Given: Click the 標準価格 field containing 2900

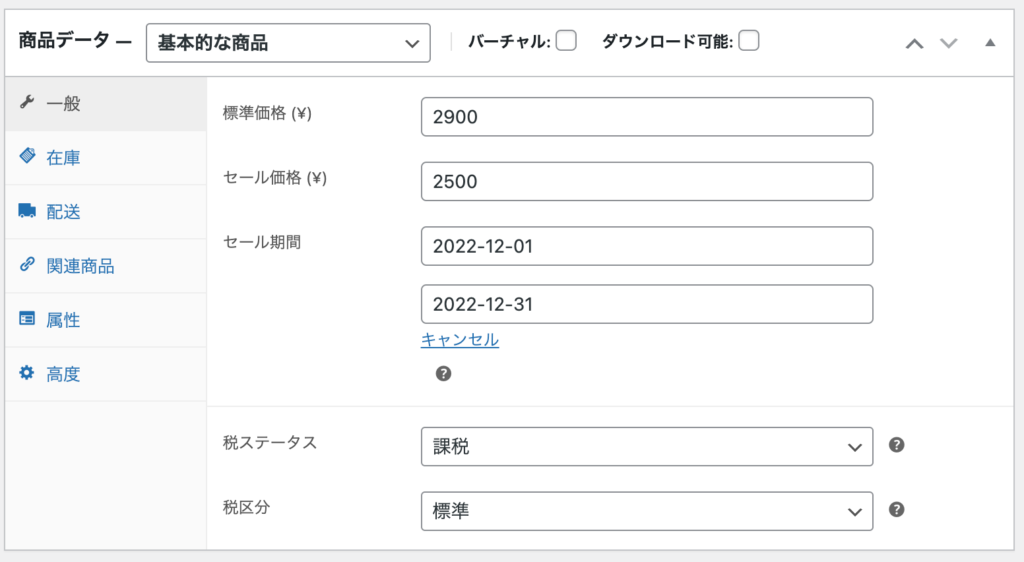Looking at the screenshot, I should click(x=647, y=117).
